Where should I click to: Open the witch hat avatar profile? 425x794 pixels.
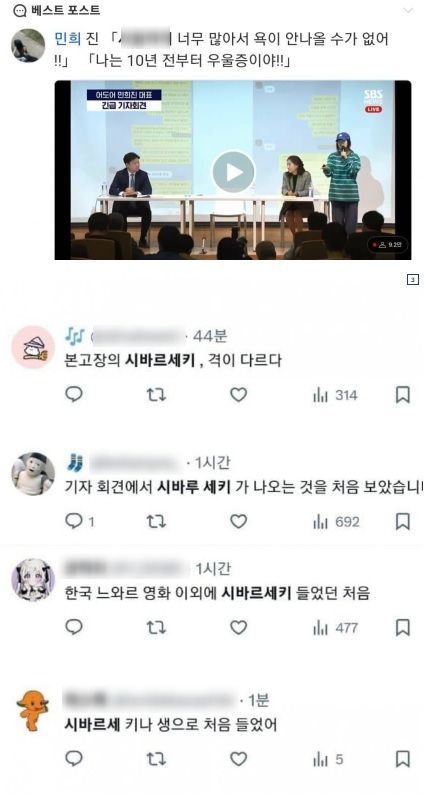(x=33, y=347)
